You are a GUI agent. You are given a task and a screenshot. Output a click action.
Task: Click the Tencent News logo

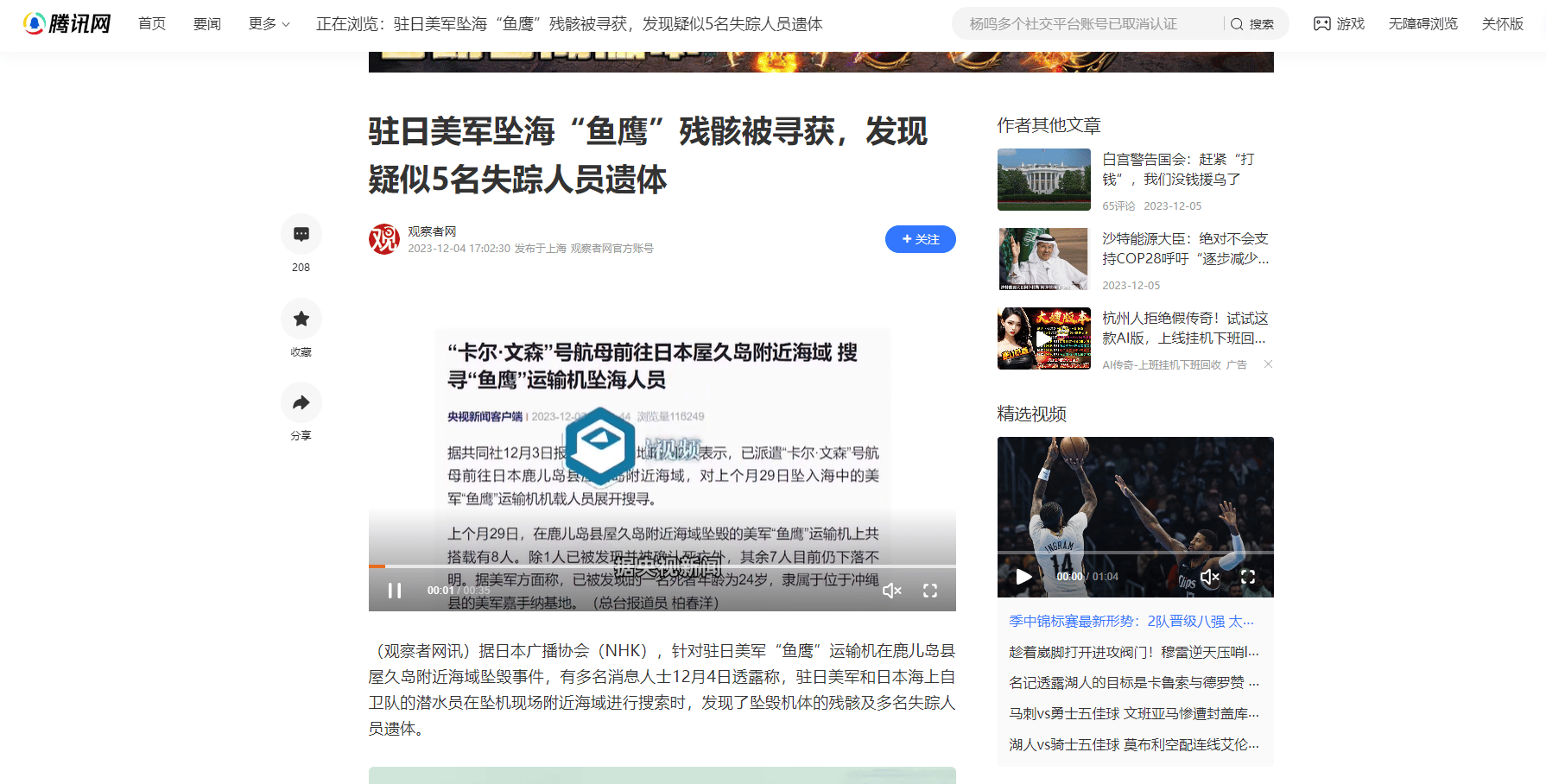(67, 23)
